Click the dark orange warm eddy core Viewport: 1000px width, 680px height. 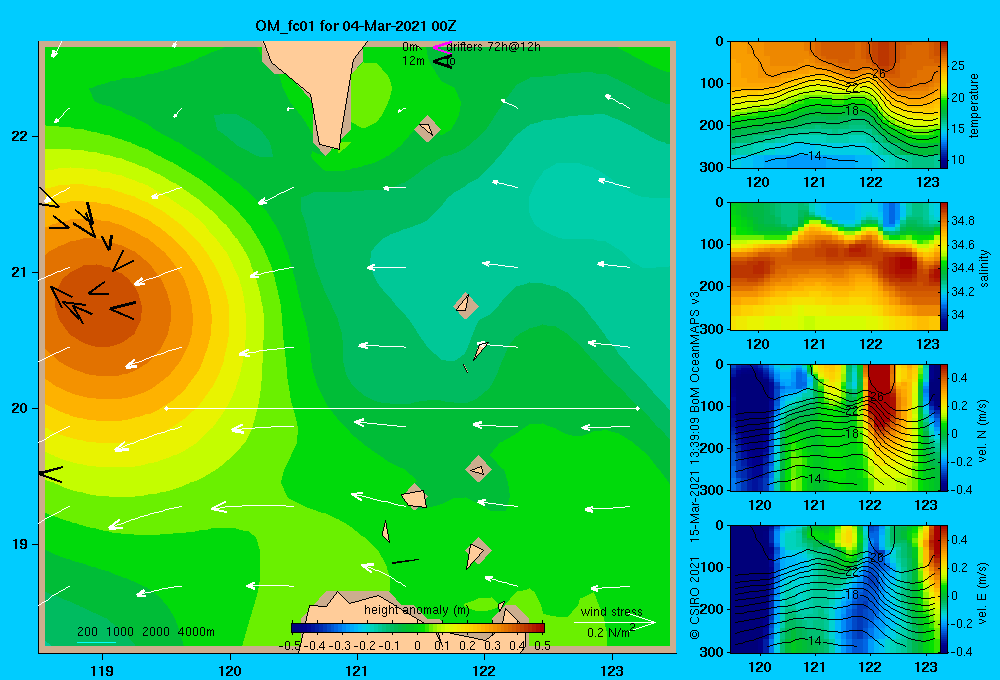[99, 306]
